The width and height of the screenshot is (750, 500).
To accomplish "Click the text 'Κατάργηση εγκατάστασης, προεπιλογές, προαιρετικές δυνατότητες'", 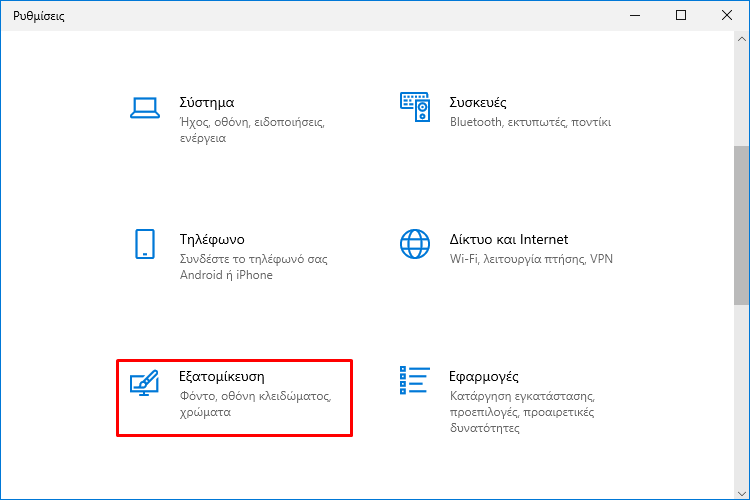I will pyautogui.click(x=522, y=412).
